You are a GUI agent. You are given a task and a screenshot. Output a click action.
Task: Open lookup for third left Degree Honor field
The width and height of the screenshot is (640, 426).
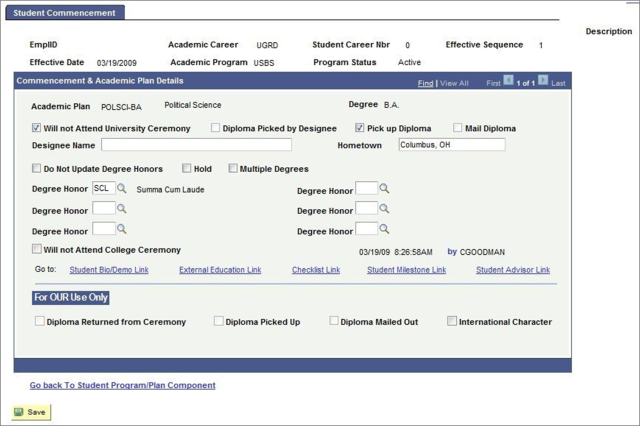tap(122, 229)
